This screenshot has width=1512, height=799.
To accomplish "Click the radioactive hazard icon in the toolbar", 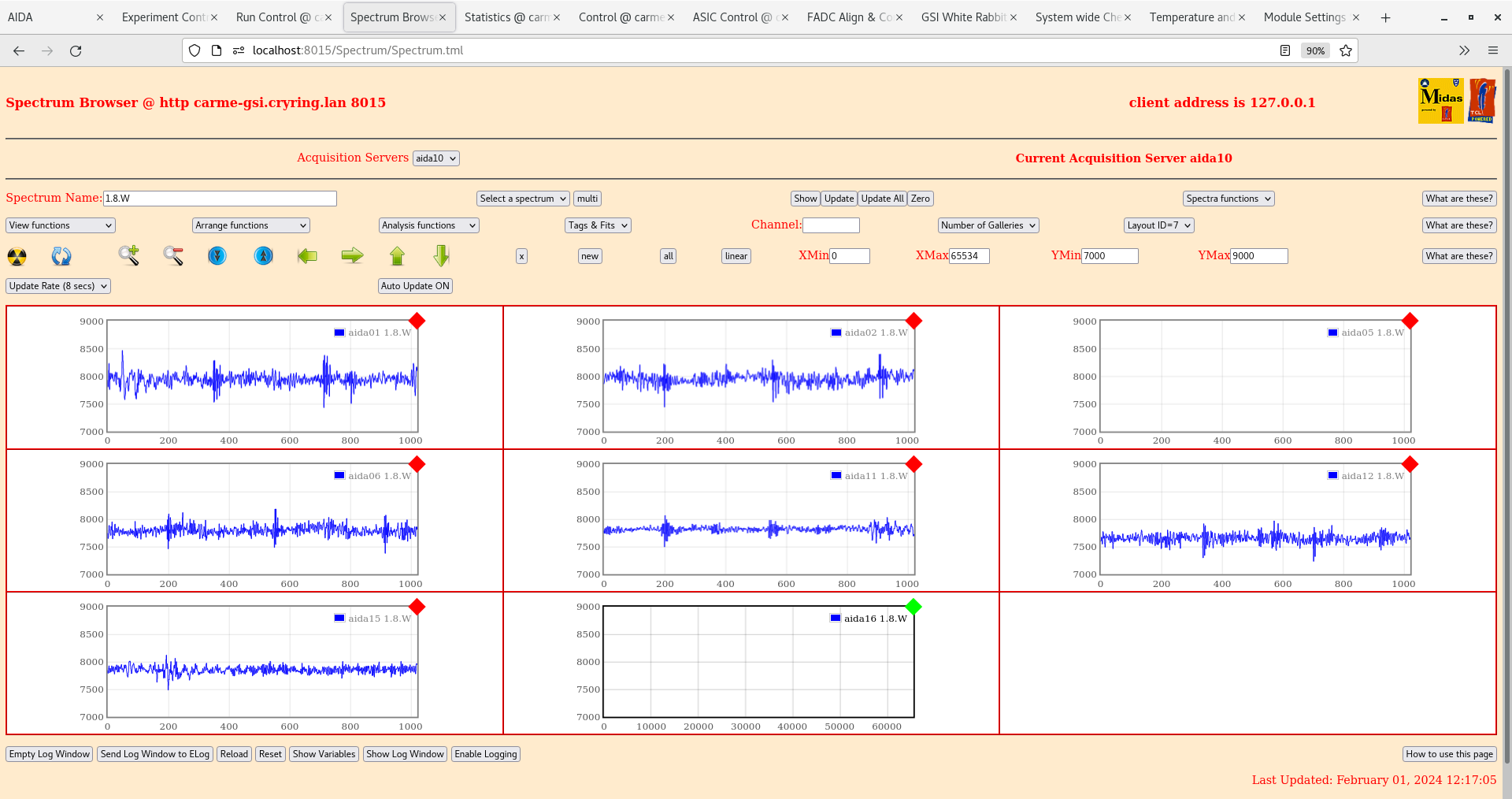I will point(16,256).
